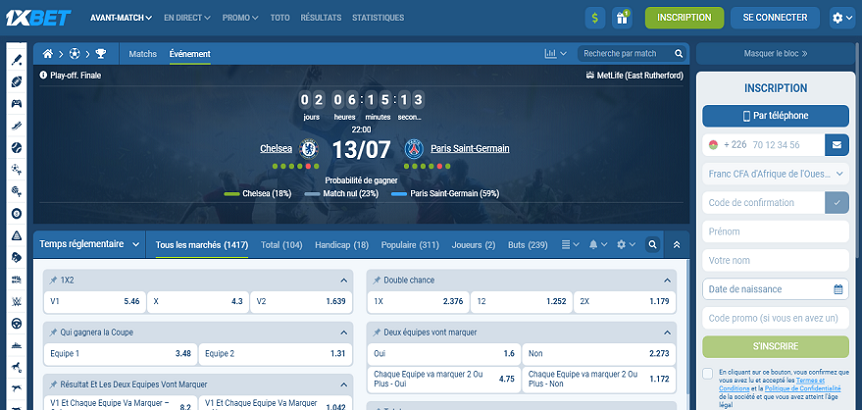
Task: Select the Total (104) markets tab
Action: point(281,245)
